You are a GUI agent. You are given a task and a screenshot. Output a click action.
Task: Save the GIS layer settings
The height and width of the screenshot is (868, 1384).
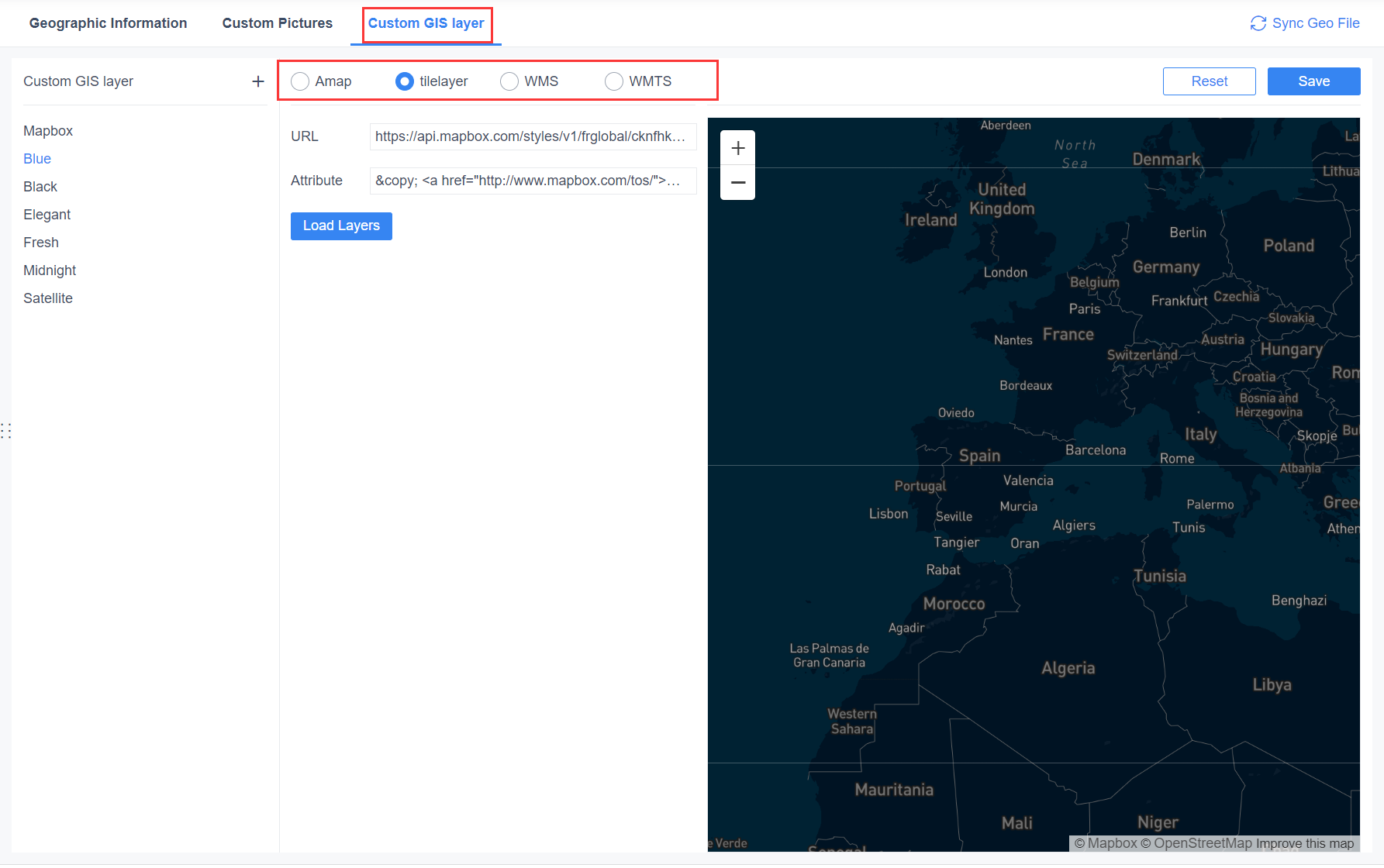click(x=1314, y=81)
